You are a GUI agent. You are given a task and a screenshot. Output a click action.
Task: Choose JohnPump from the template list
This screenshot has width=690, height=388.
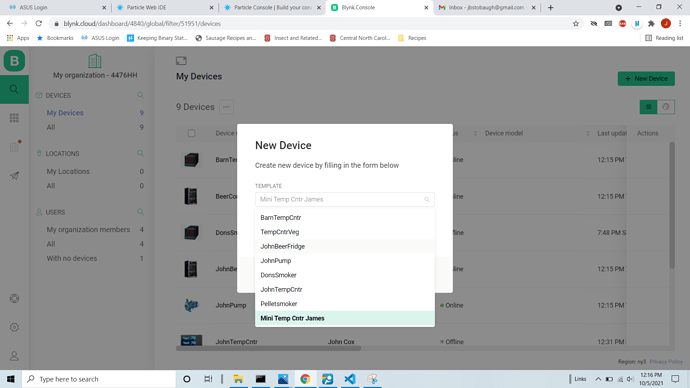[345, 261]
